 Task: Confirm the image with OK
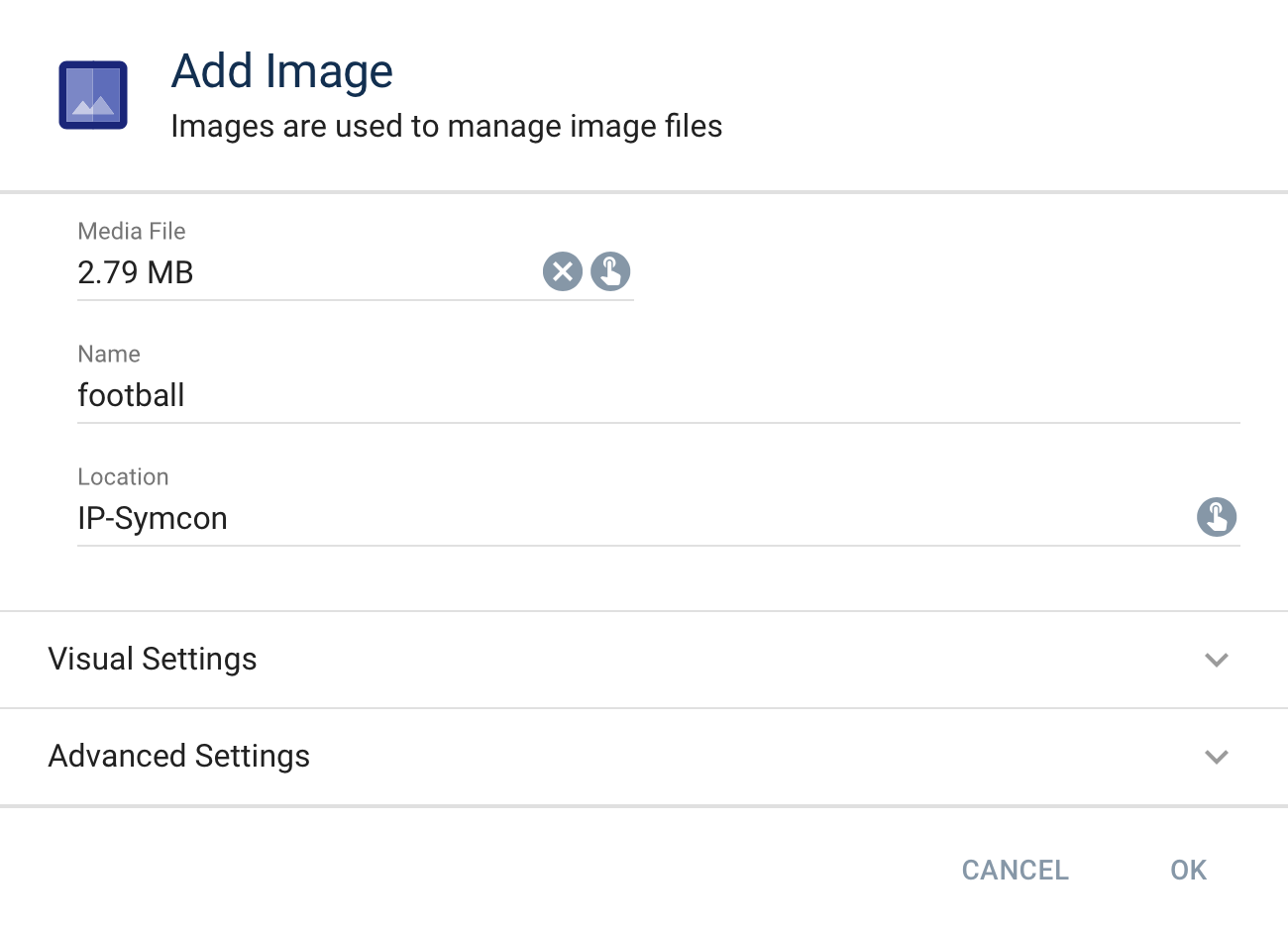(1187, 870)
